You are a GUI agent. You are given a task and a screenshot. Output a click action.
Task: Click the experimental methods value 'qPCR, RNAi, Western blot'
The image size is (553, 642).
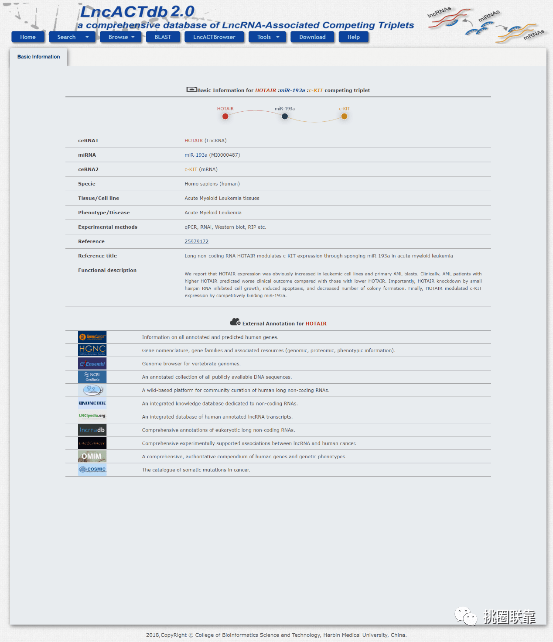coord(225,227)
